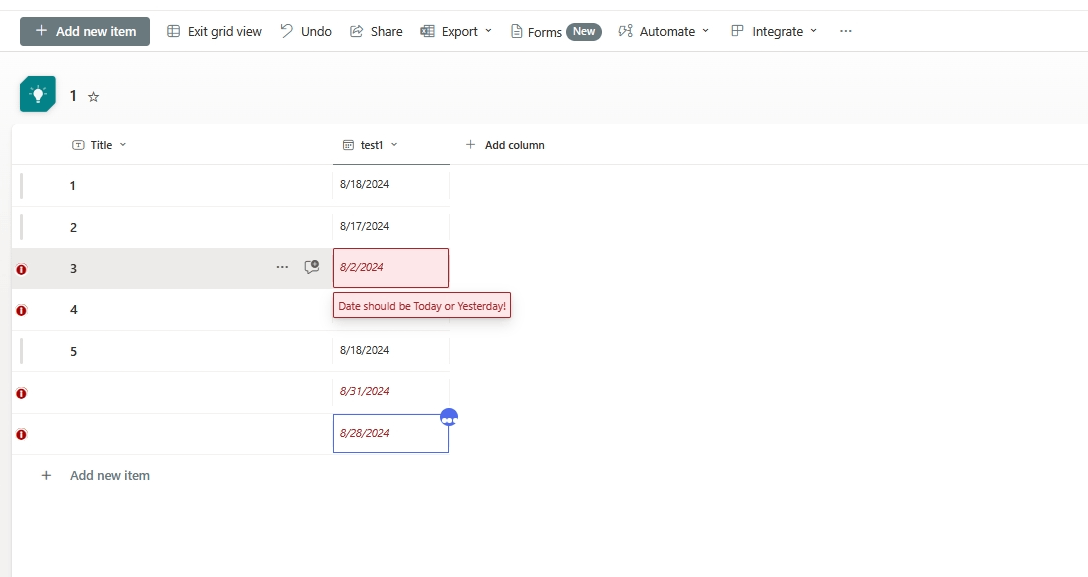Click the Title column type icon

pos(78,145)
